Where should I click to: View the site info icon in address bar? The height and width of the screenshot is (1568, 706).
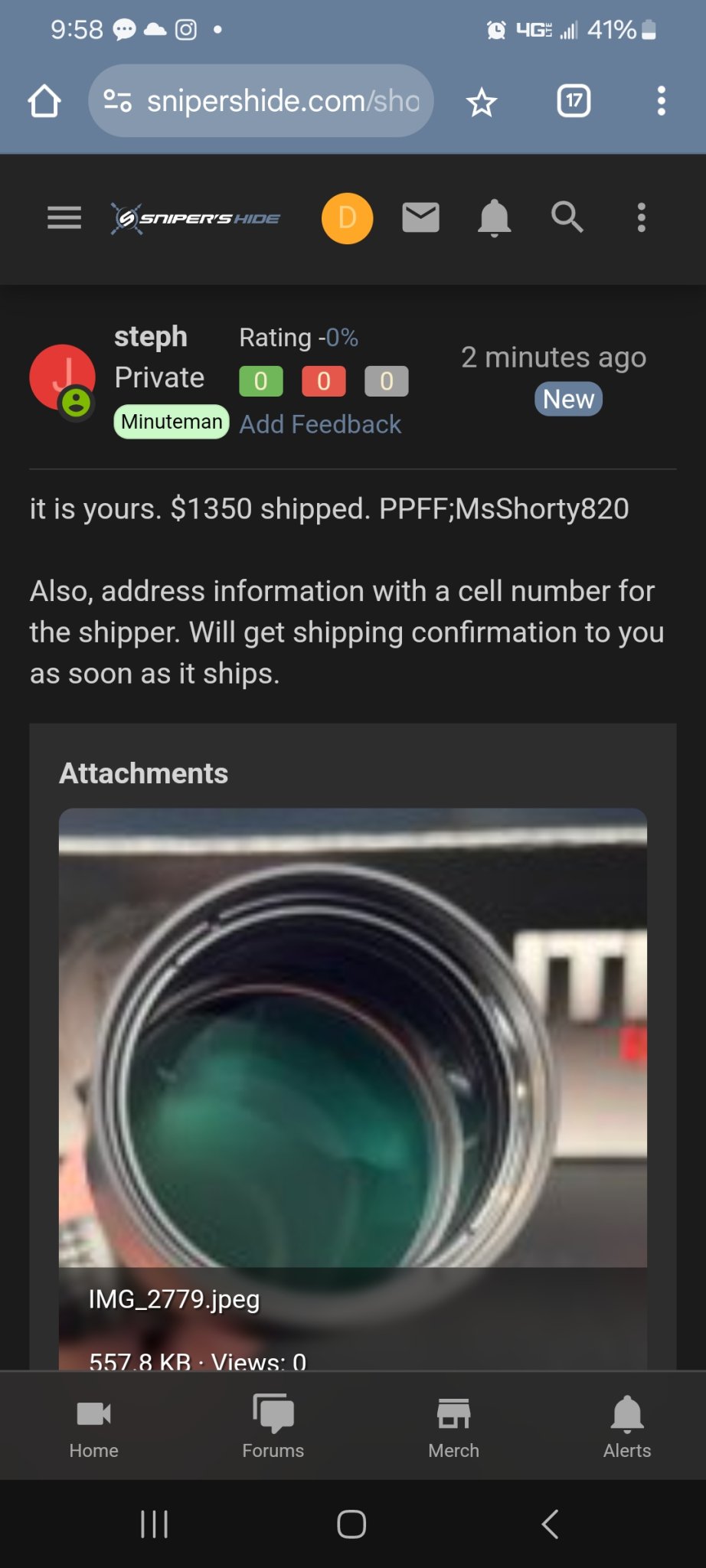(x=117, y=101)
